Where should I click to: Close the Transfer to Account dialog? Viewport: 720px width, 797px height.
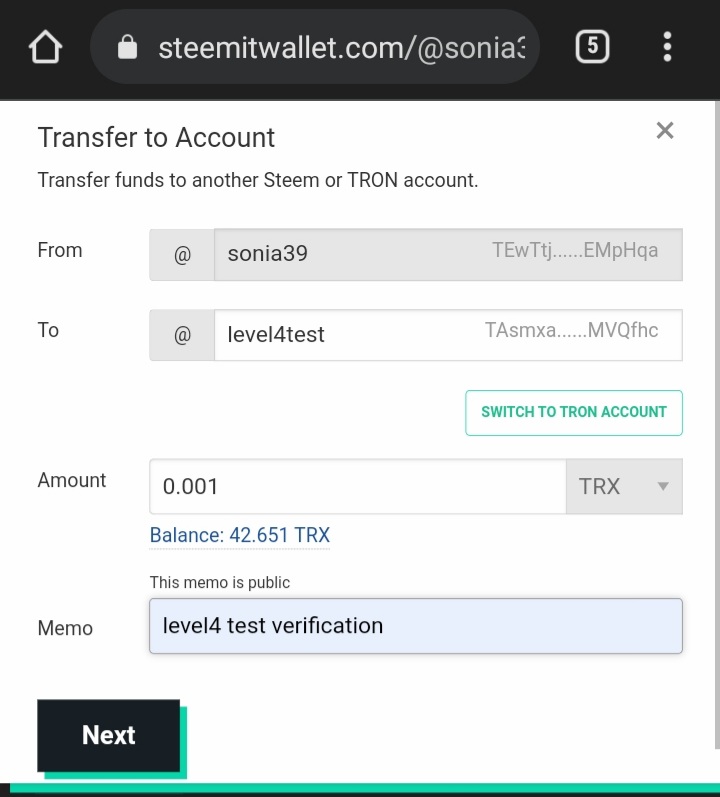point(665,130)
